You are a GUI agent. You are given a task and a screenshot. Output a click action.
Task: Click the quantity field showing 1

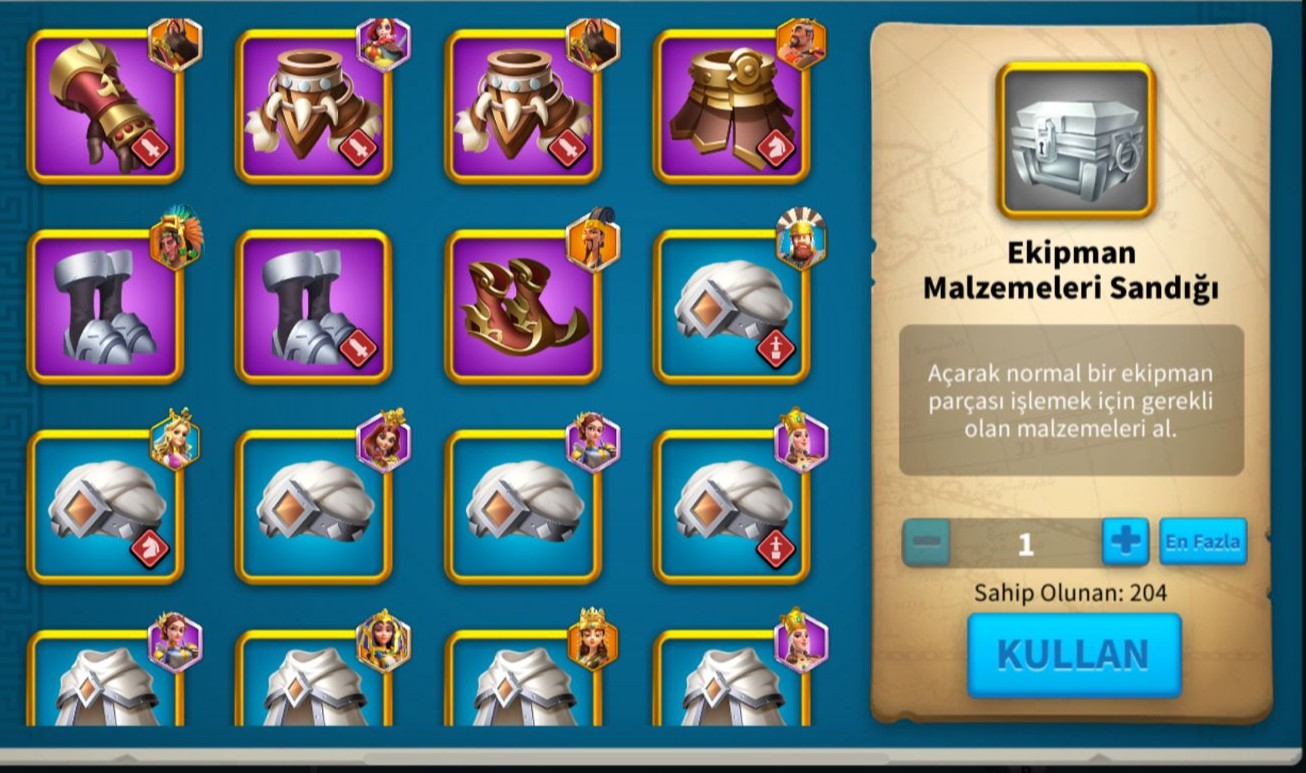click(1026, 543)
